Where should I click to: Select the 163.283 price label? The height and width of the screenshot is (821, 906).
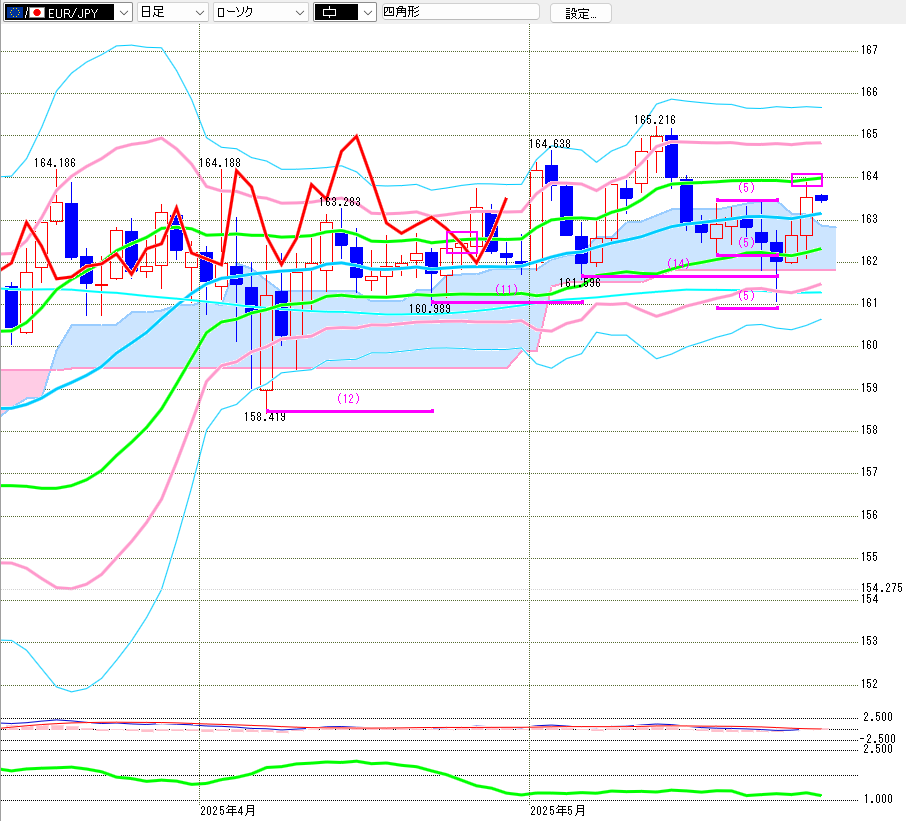340,202
